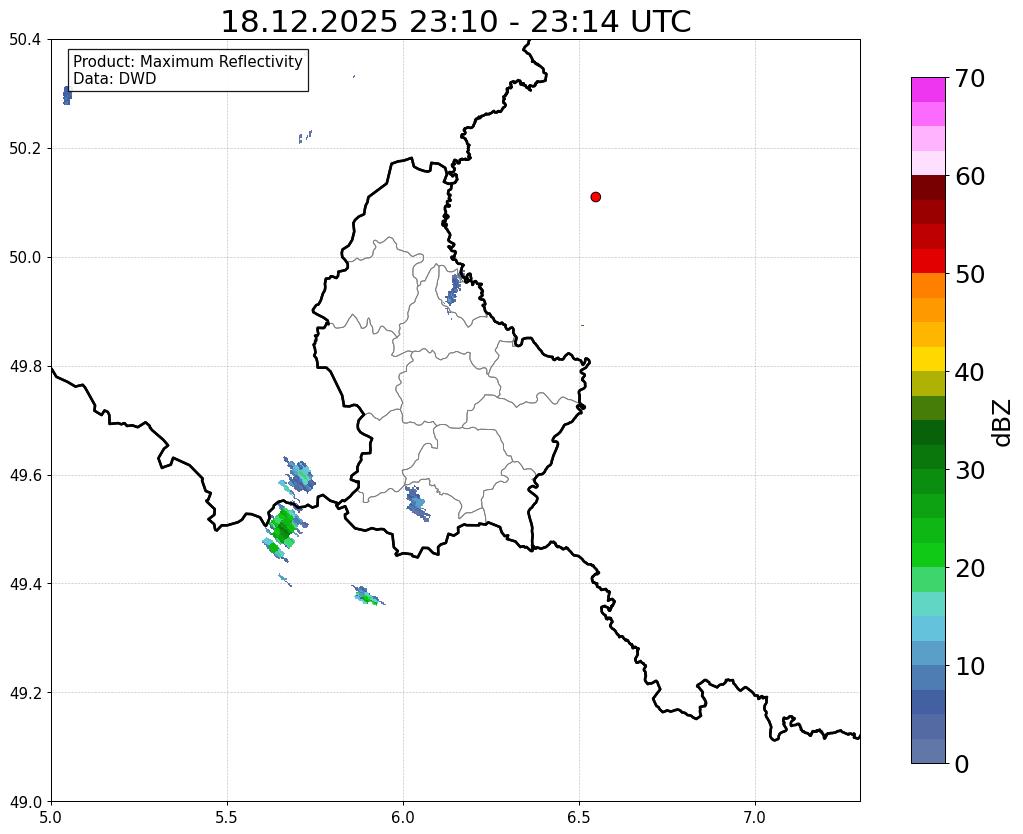The image size is (1023, 834).
Task: Click the 'Product: Maximum Reflectivity' label
Action: (x=188, y=61)
